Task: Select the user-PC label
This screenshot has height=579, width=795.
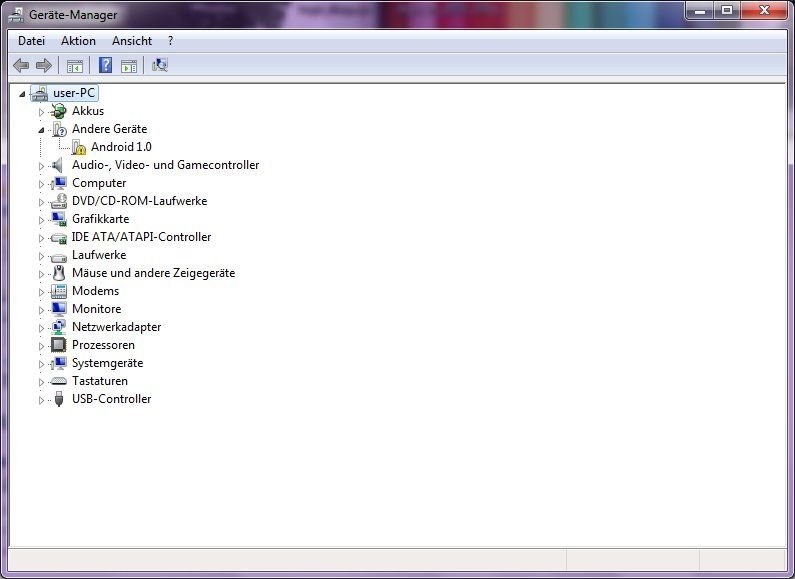Action: click(74, 93)
